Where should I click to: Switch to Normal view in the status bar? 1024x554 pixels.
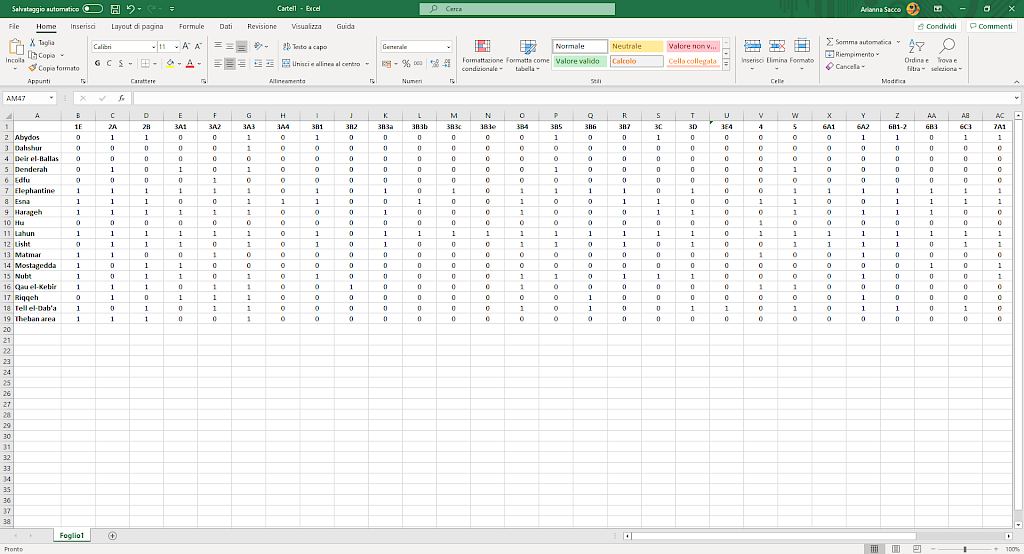point(874,549)
